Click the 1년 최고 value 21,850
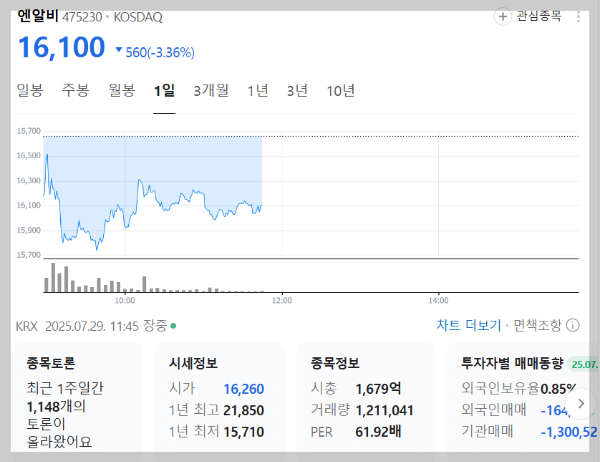600x462 pixels. point(244,411)
